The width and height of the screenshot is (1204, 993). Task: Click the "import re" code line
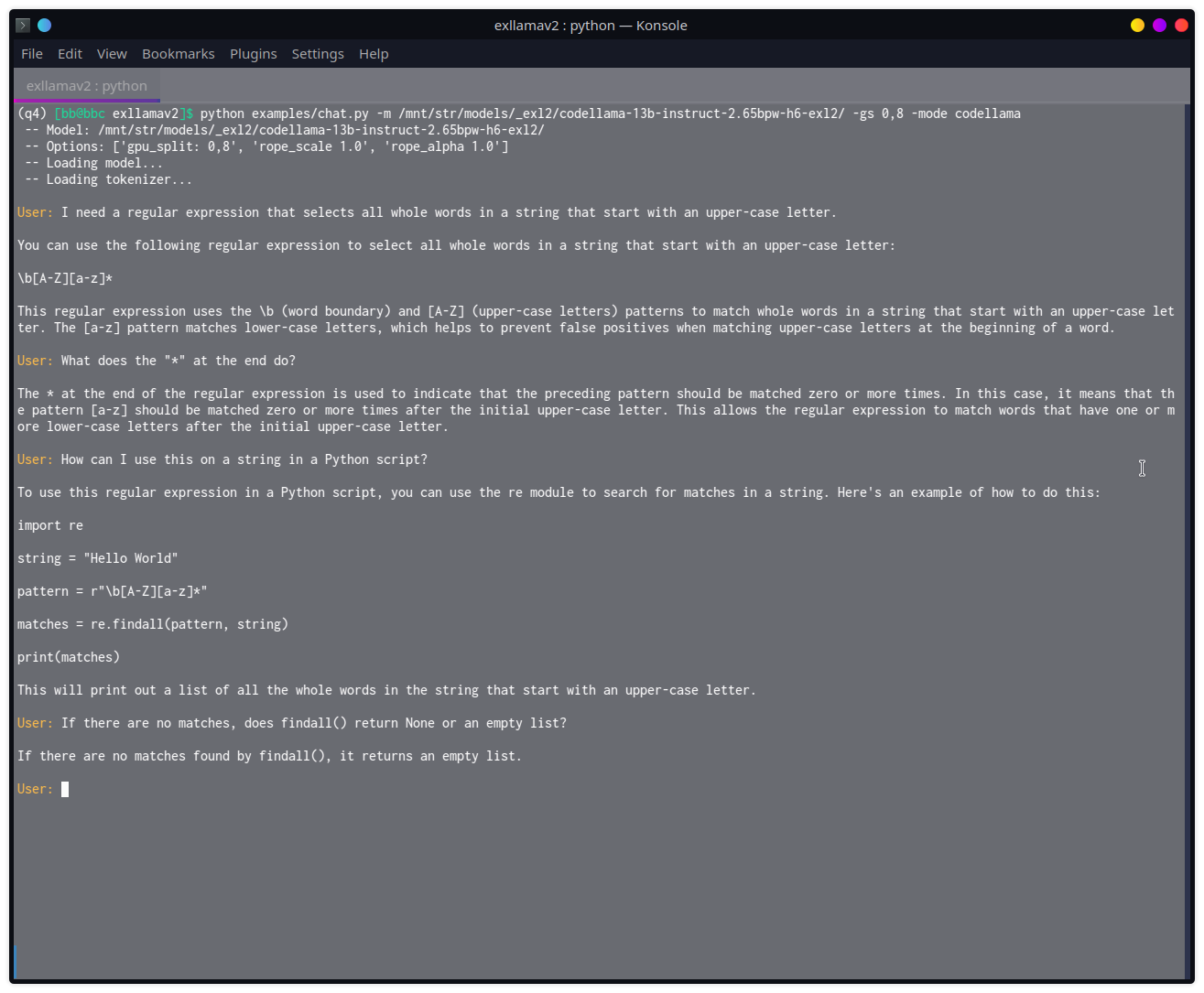point(50,525)
